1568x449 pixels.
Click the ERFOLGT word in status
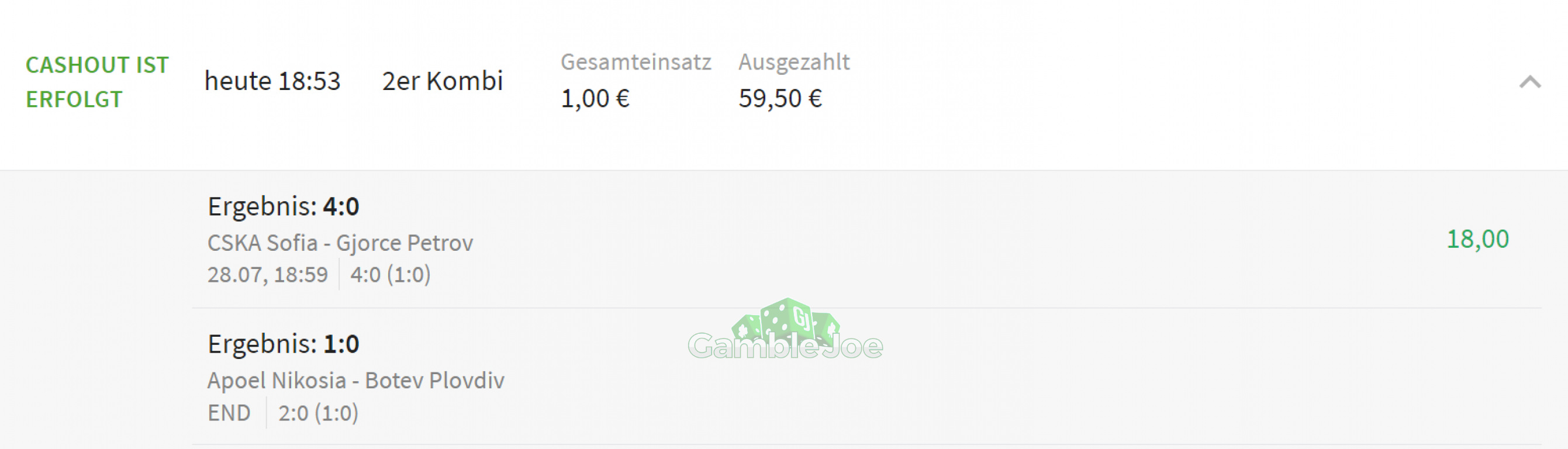tap(74, 99)
